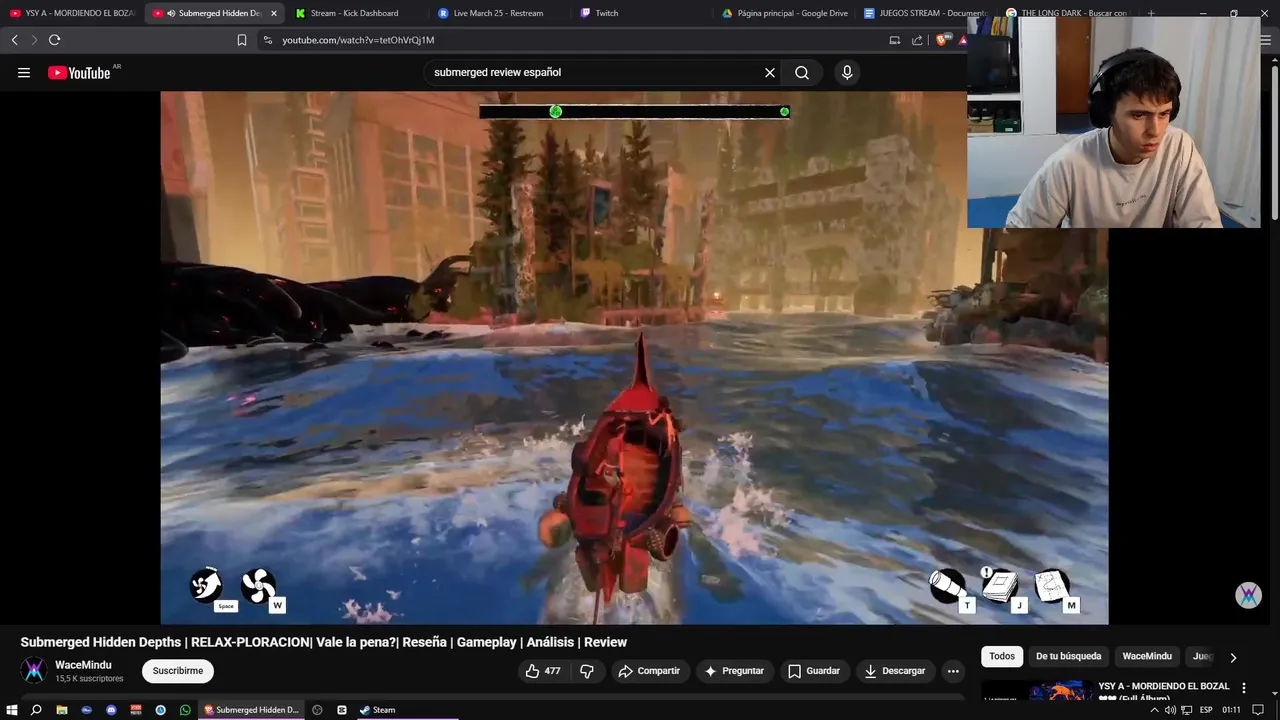The width and height of the screenshot is (1280, 720).
Task: Open WaceMindu channel avatar
Action: [34, 670]
